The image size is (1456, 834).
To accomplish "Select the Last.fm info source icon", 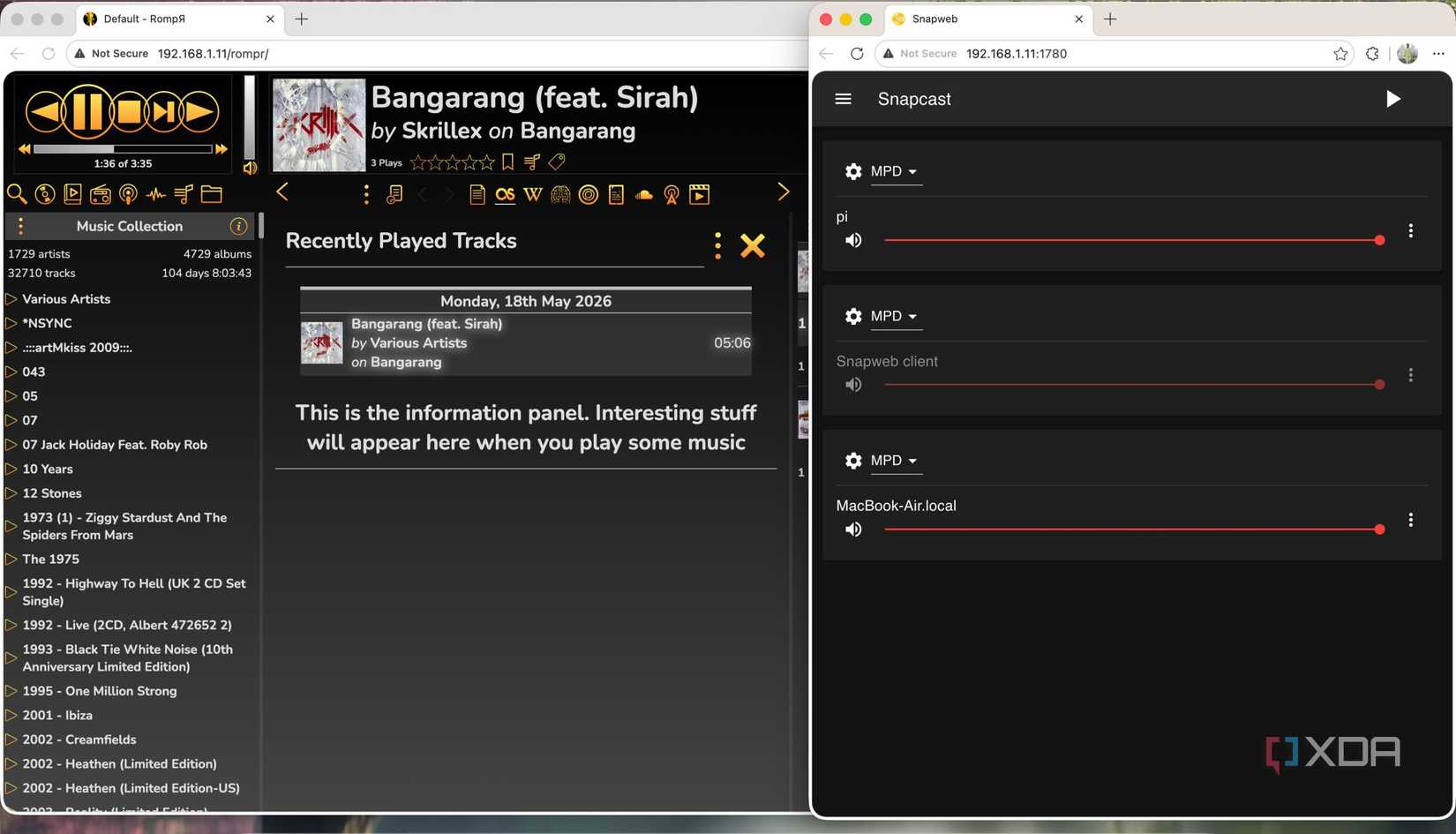I will (x=505, y=194).
